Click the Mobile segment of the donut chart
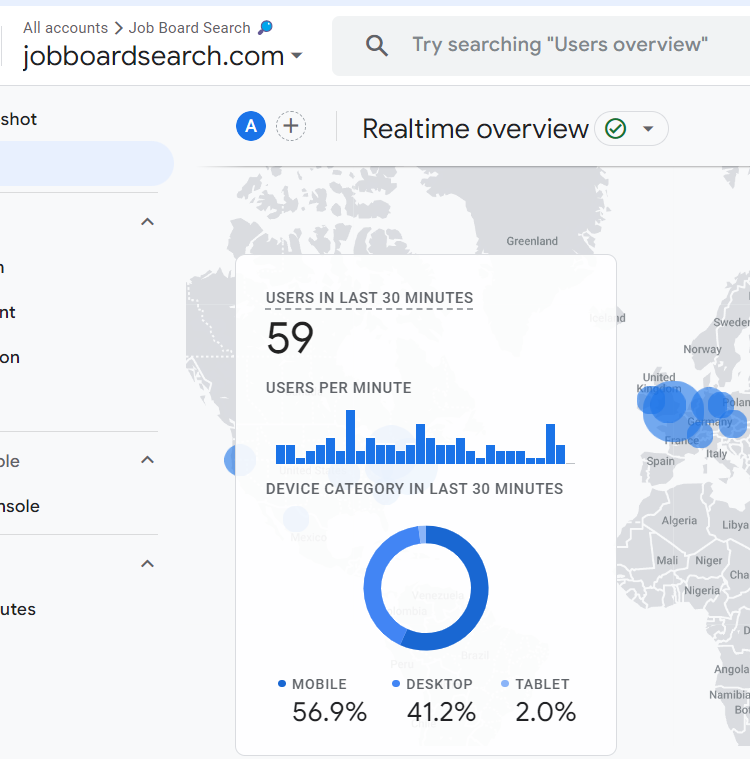This screenshot has width=750, height=759. click(x=477, y=595)
